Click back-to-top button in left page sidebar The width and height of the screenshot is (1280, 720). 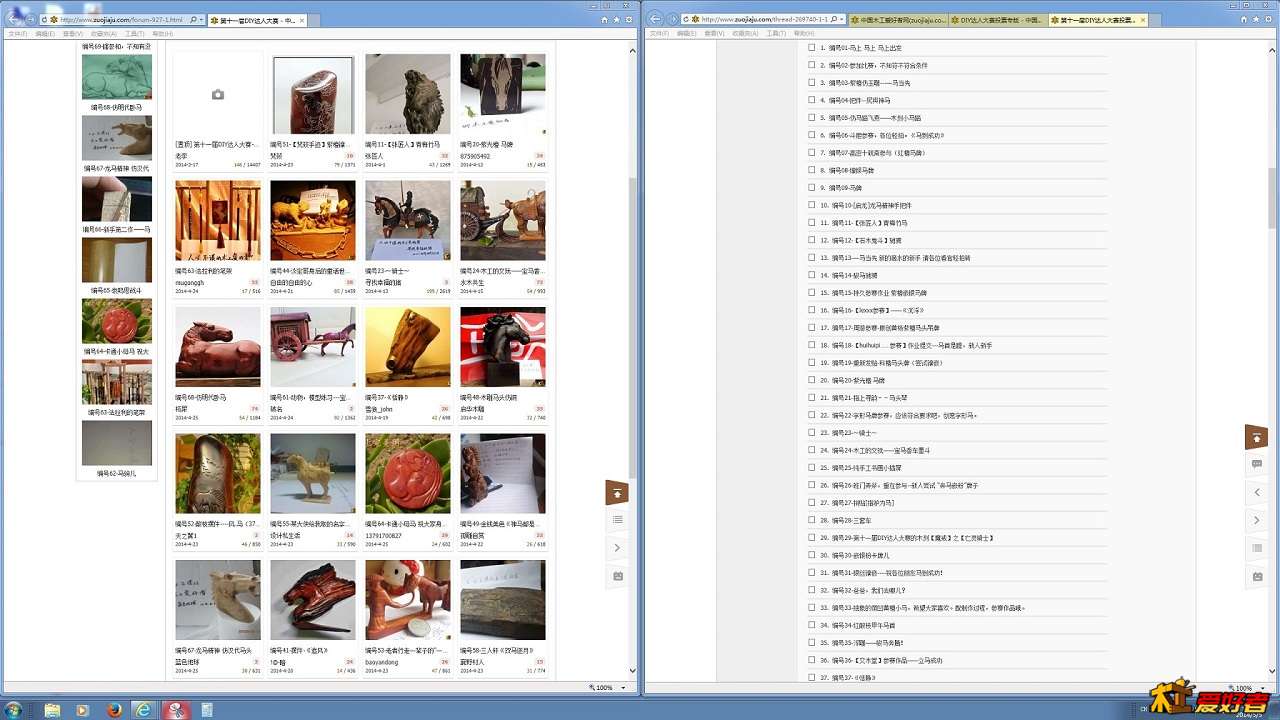coord(617,492)
